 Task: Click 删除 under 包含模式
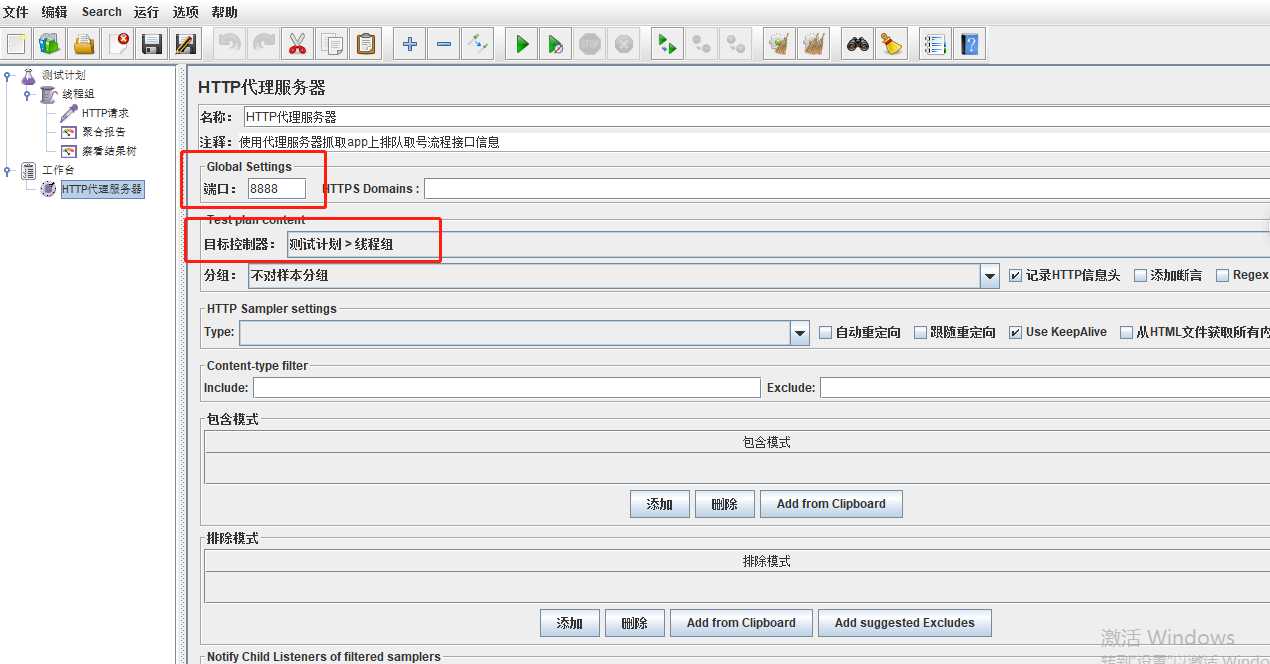tap(724, 504)
